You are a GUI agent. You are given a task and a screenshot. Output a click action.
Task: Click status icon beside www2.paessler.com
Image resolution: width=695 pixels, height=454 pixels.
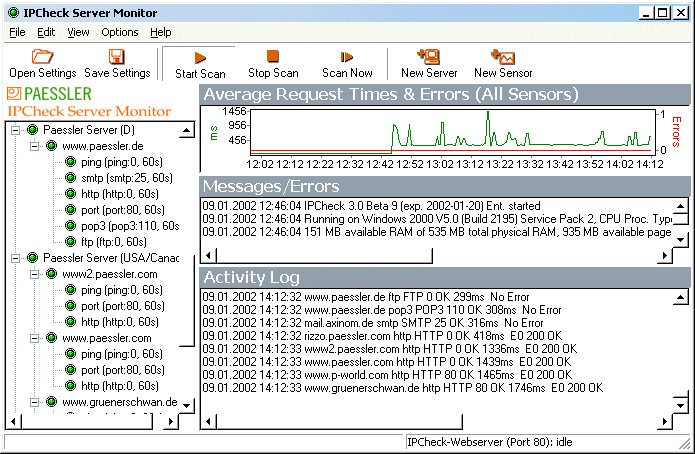tap(51, 274)
